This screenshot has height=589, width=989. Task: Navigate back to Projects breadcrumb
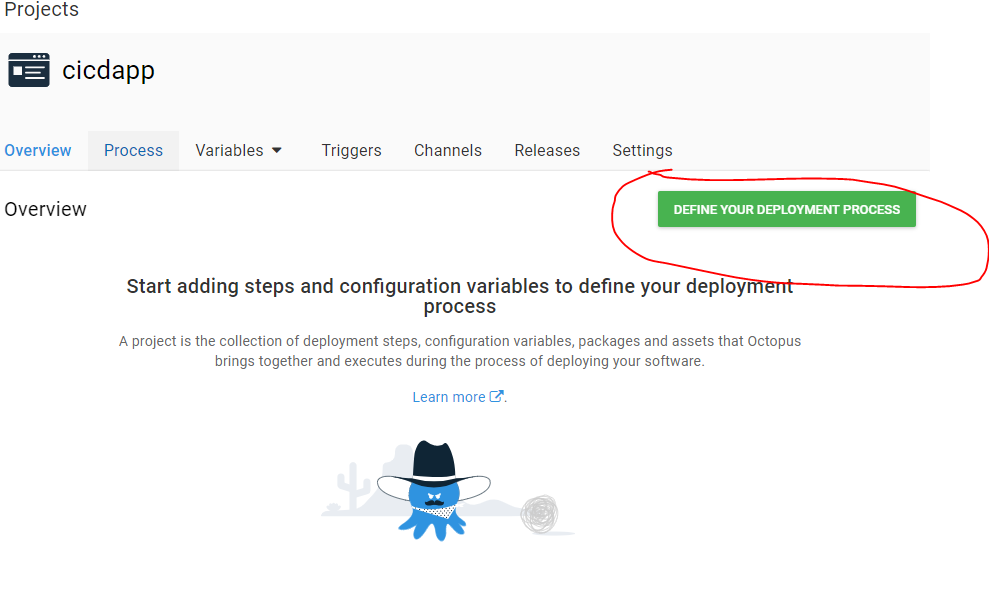point(41,10)
